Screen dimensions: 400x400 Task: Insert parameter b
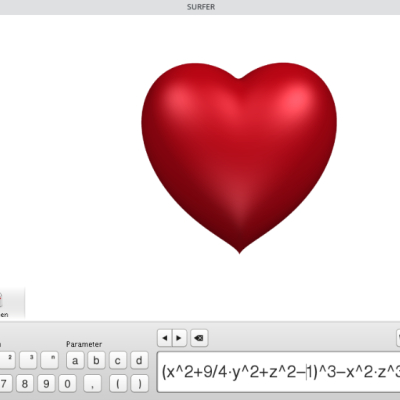point(96,360)
